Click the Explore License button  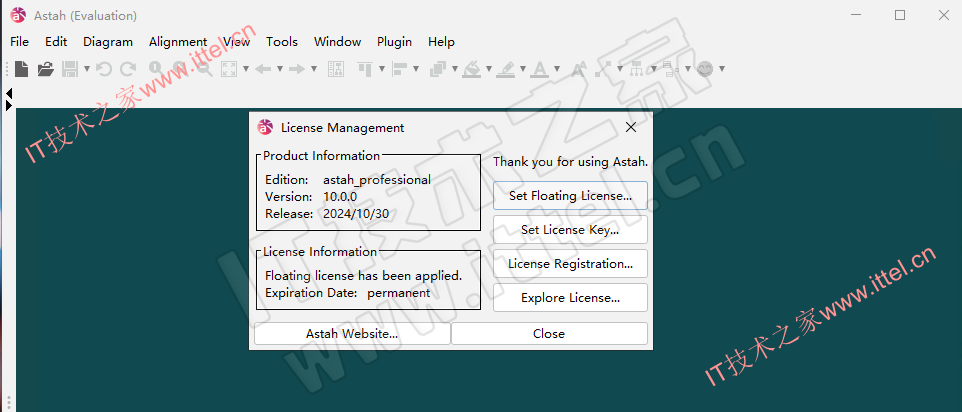point(570,298)
